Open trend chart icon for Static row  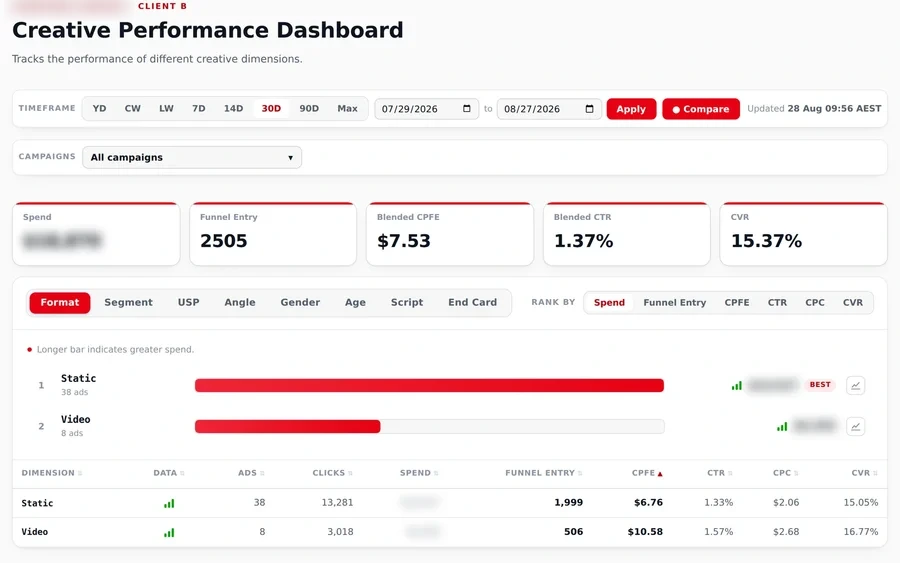point(855,385)
